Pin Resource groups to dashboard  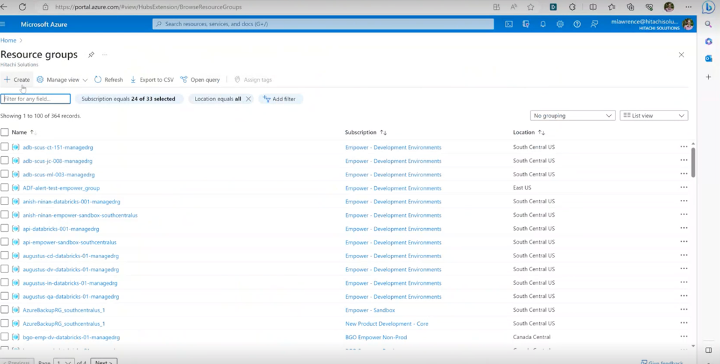click(91, 55)
